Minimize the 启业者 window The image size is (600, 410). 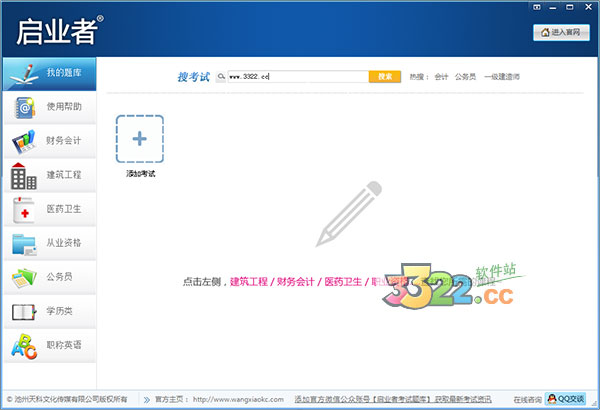click(553, 7)
